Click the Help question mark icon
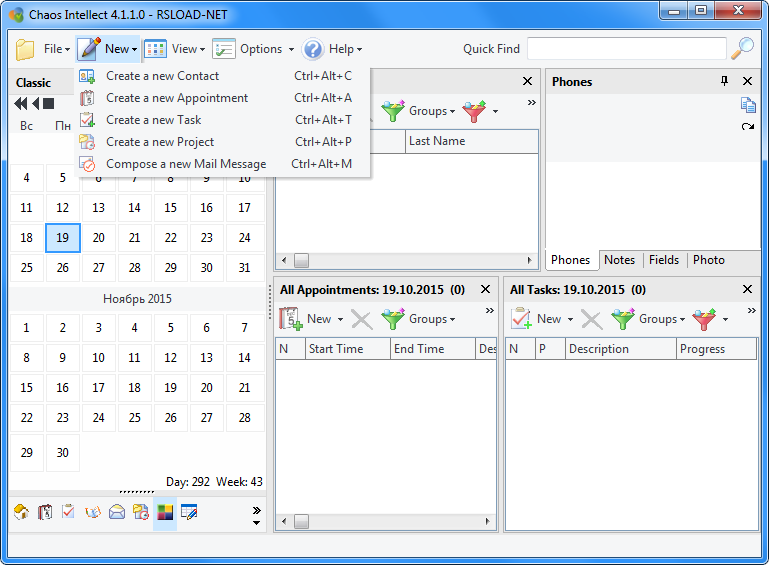 click(313, 49)
